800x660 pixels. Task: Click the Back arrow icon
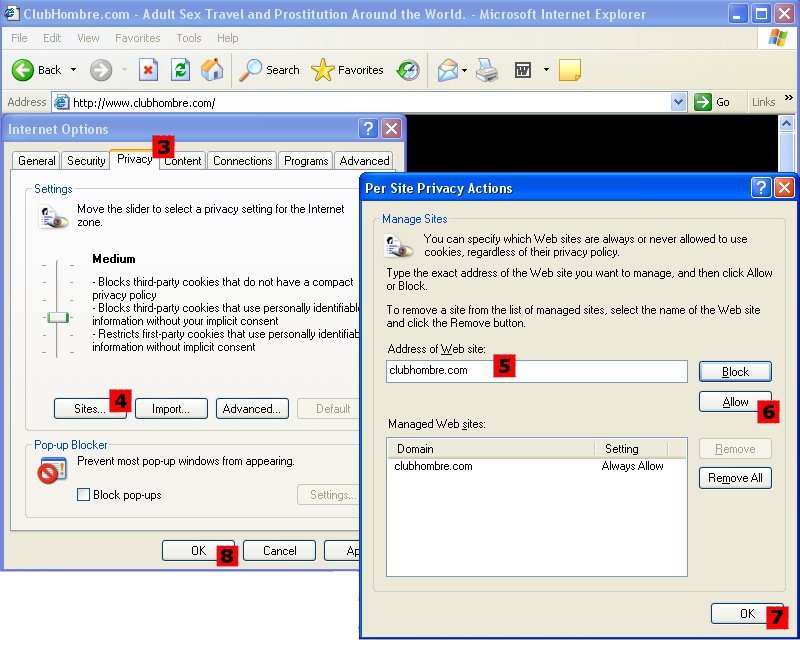22,70
